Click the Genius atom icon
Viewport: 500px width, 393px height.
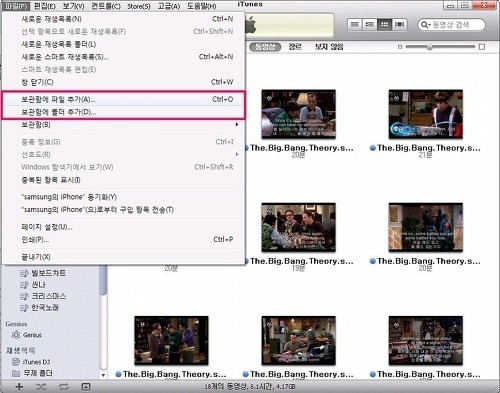click(16, 335)
